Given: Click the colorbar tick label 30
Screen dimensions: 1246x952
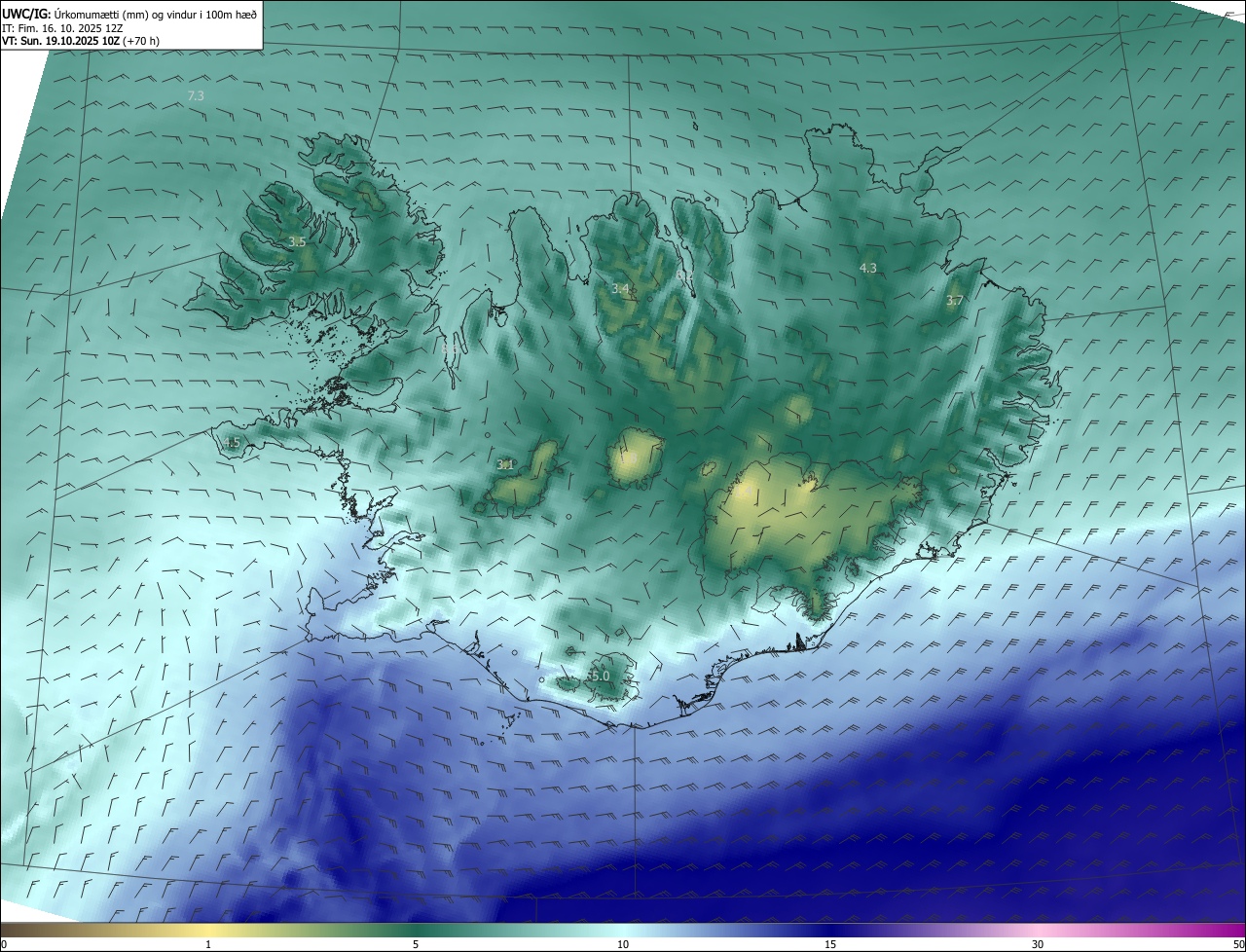Looking at the screenshot, I should [1038, 944].
